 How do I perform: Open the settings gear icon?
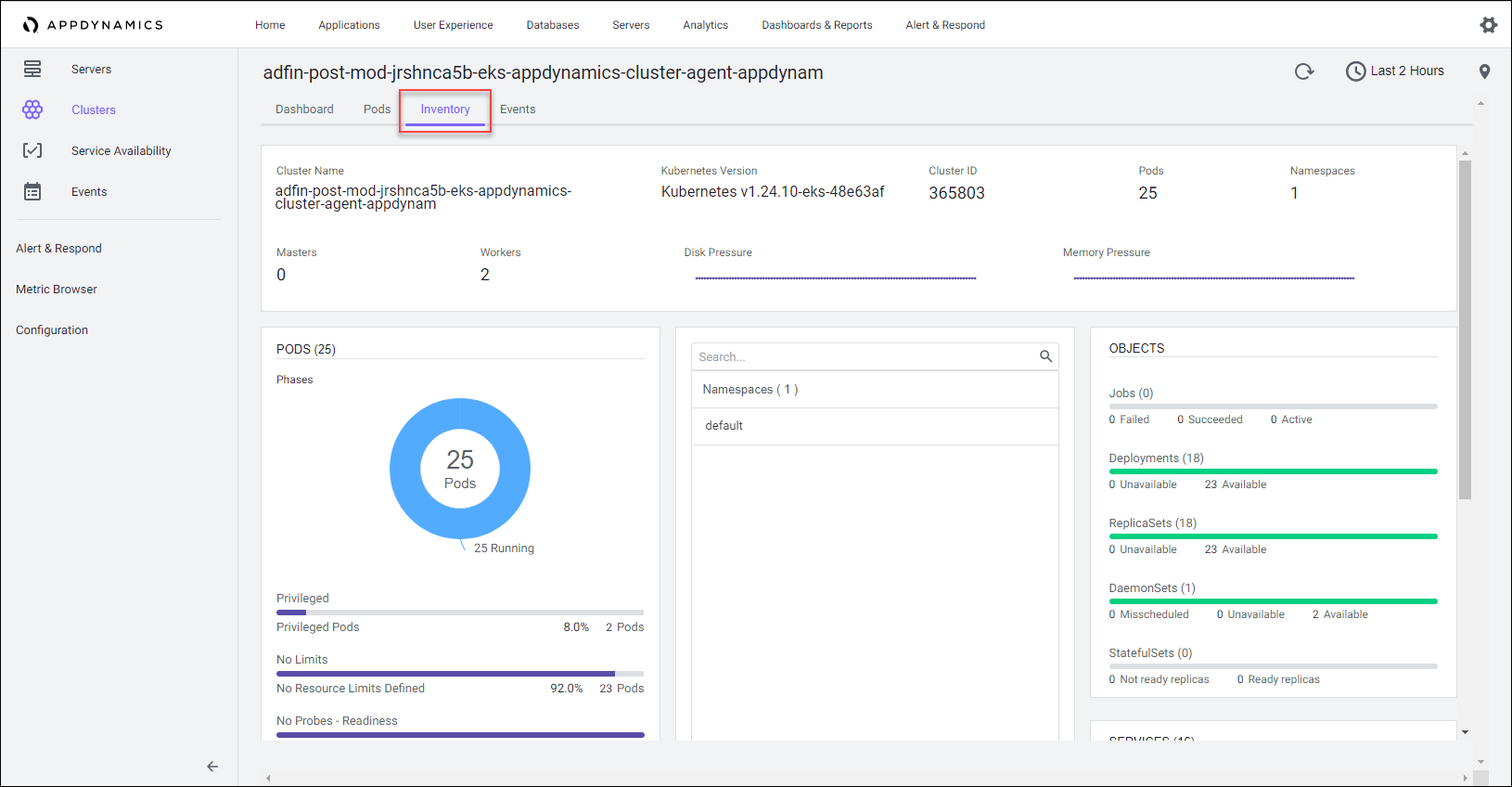1488,25
